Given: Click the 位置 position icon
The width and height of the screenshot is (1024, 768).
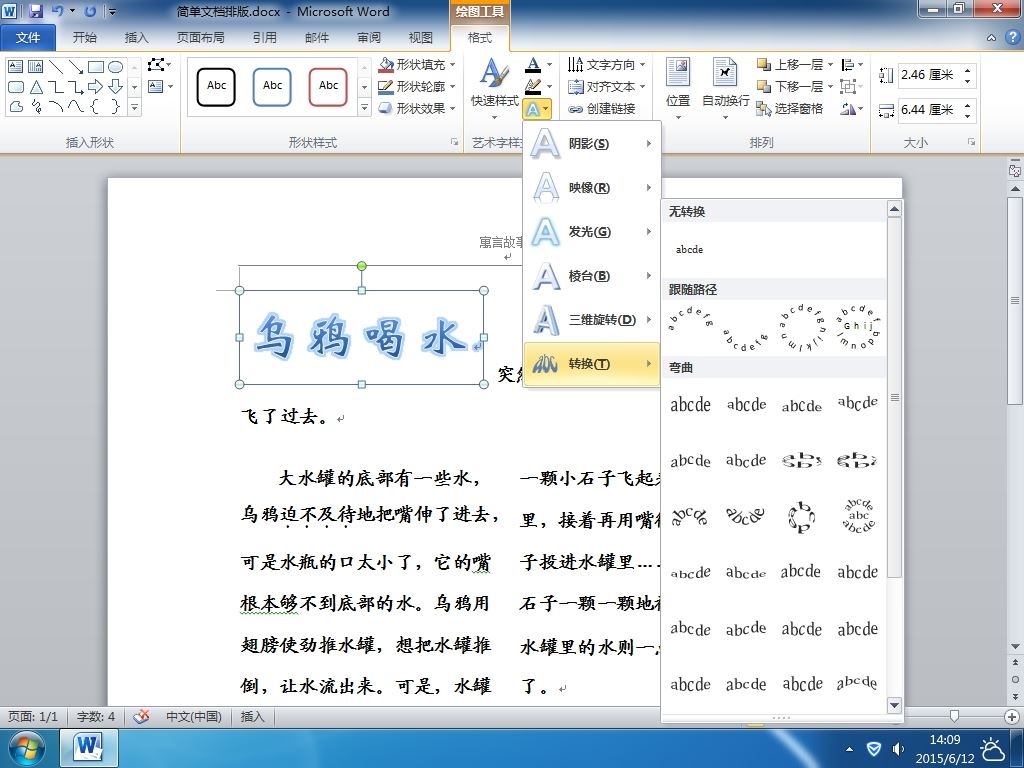Looking at the screenshot, I should click(678, 72).
